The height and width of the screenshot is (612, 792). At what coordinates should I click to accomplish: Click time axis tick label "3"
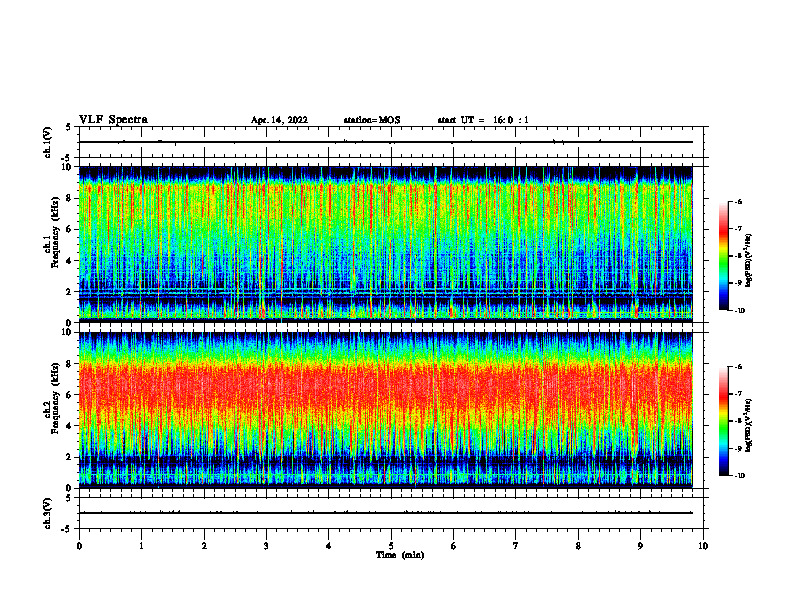coord(266,546)
